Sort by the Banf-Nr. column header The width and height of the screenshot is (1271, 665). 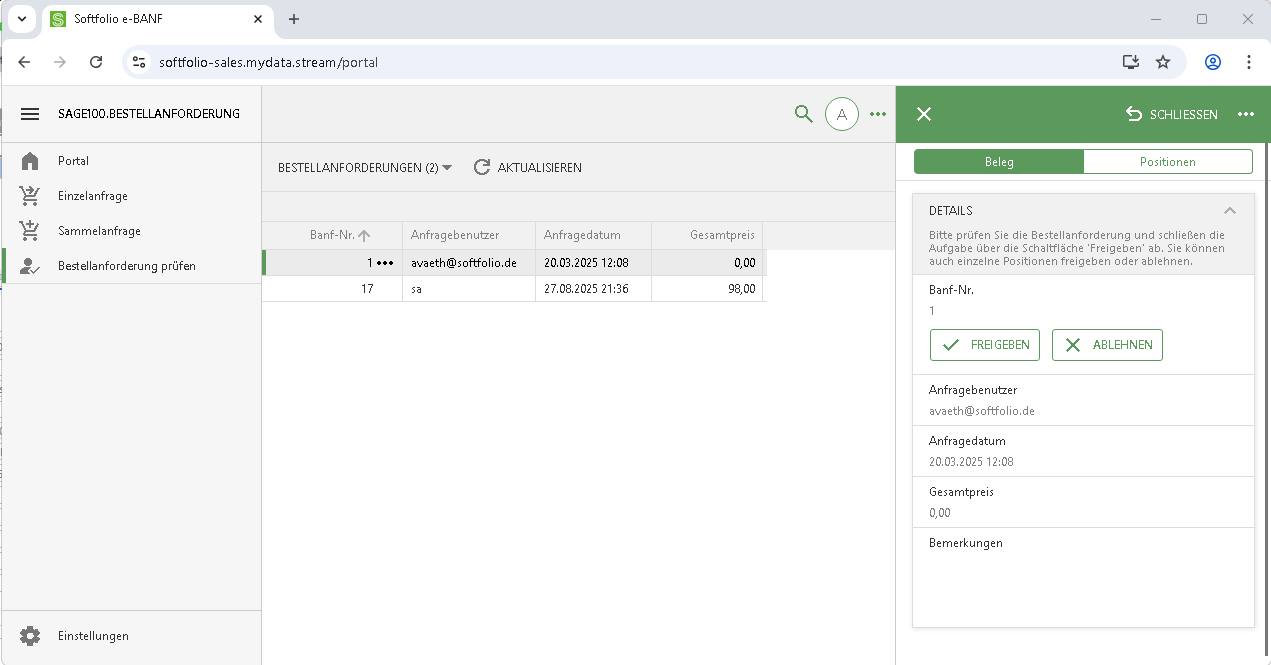click(x=333, y=235)
